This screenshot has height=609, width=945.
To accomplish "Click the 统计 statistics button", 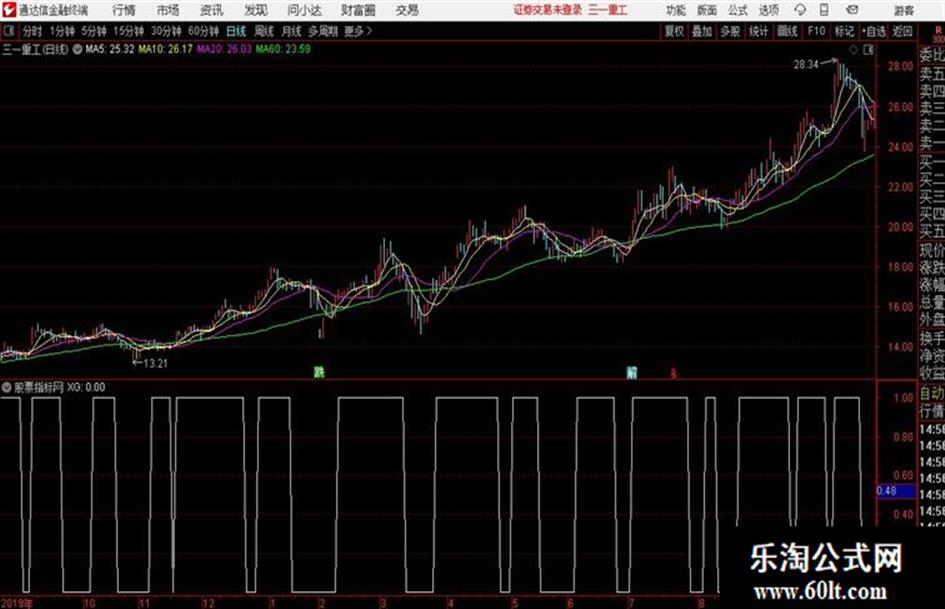I will pyautogui.click(x=758, y=31).
